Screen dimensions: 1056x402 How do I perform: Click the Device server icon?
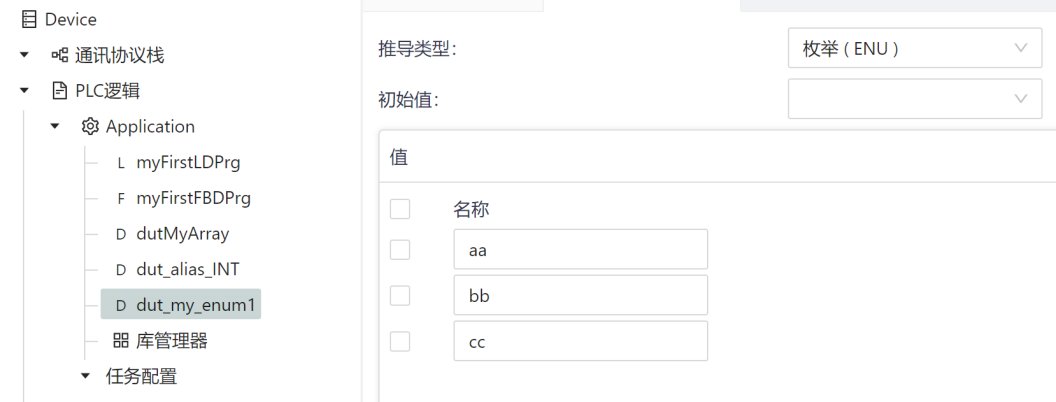coord(29,20)
